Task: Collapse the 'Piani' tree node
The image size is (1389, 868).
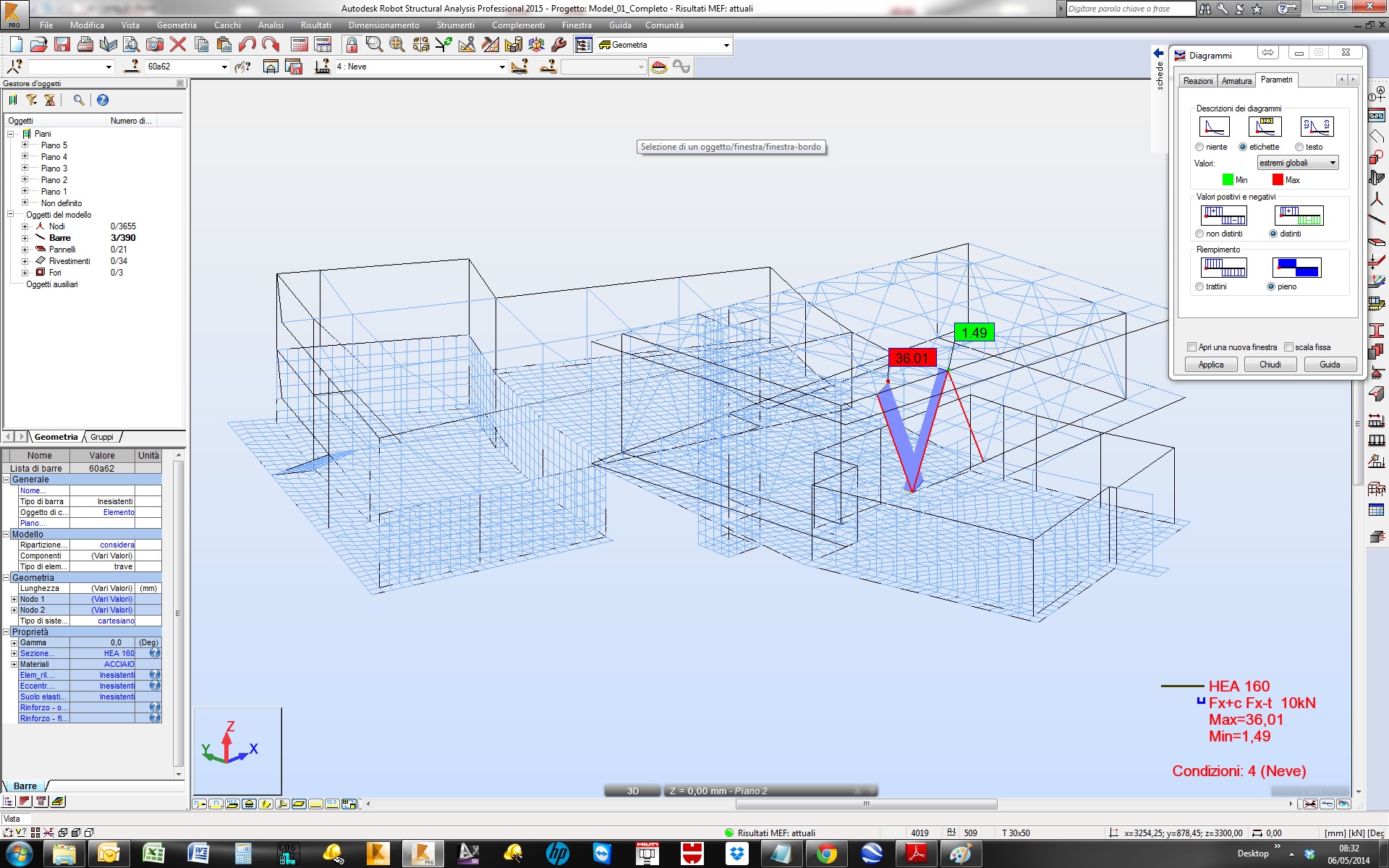Action: click(x=11, y=134)
